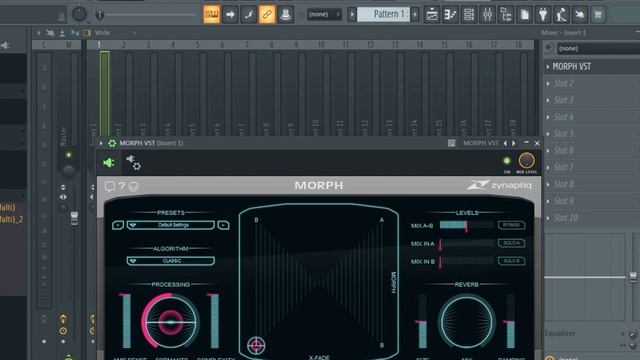Select next preset arrow in plugin title bar
The image size is (640, 360).
coord(514,143)
